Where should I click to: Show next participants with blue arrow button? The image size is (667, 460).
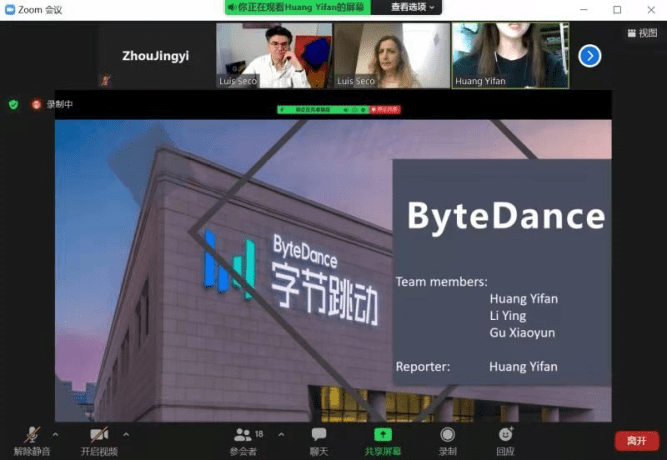590,56
